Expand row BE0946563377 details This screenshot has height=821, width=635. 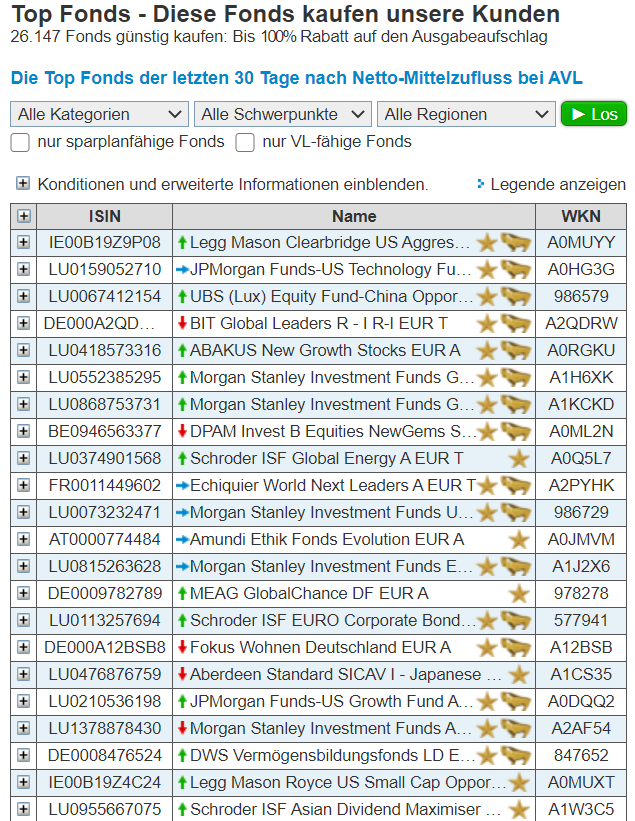(x=24, y=431)
